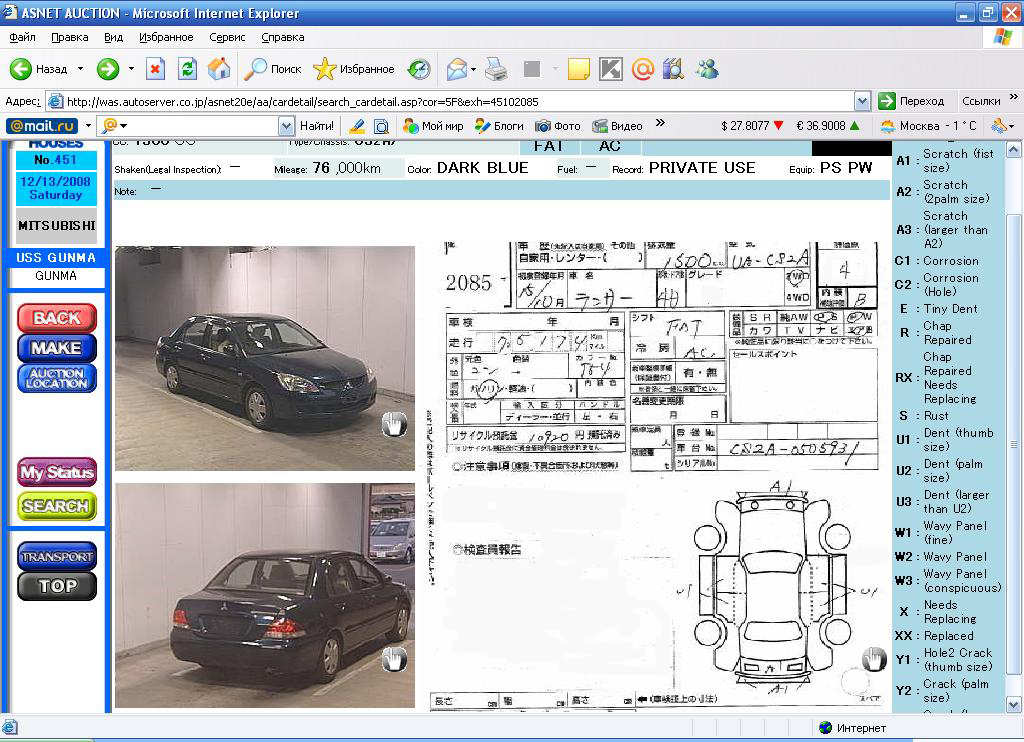This screenshot has height=742, width=1024.
Task: Open the Справка menu
Action: [283, 37]
